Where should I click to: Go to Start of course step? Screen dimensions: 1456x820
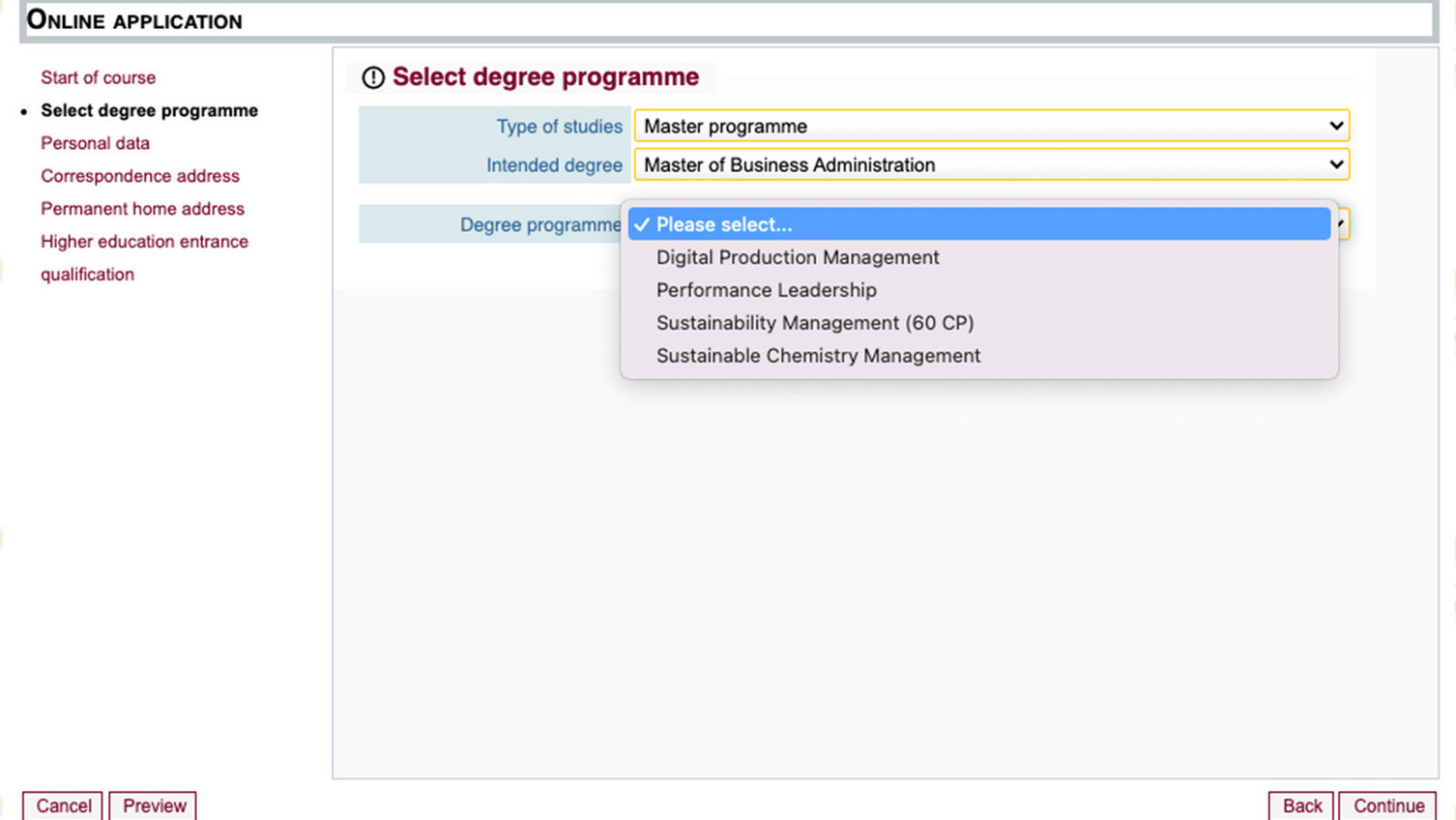tap(98, 77)
